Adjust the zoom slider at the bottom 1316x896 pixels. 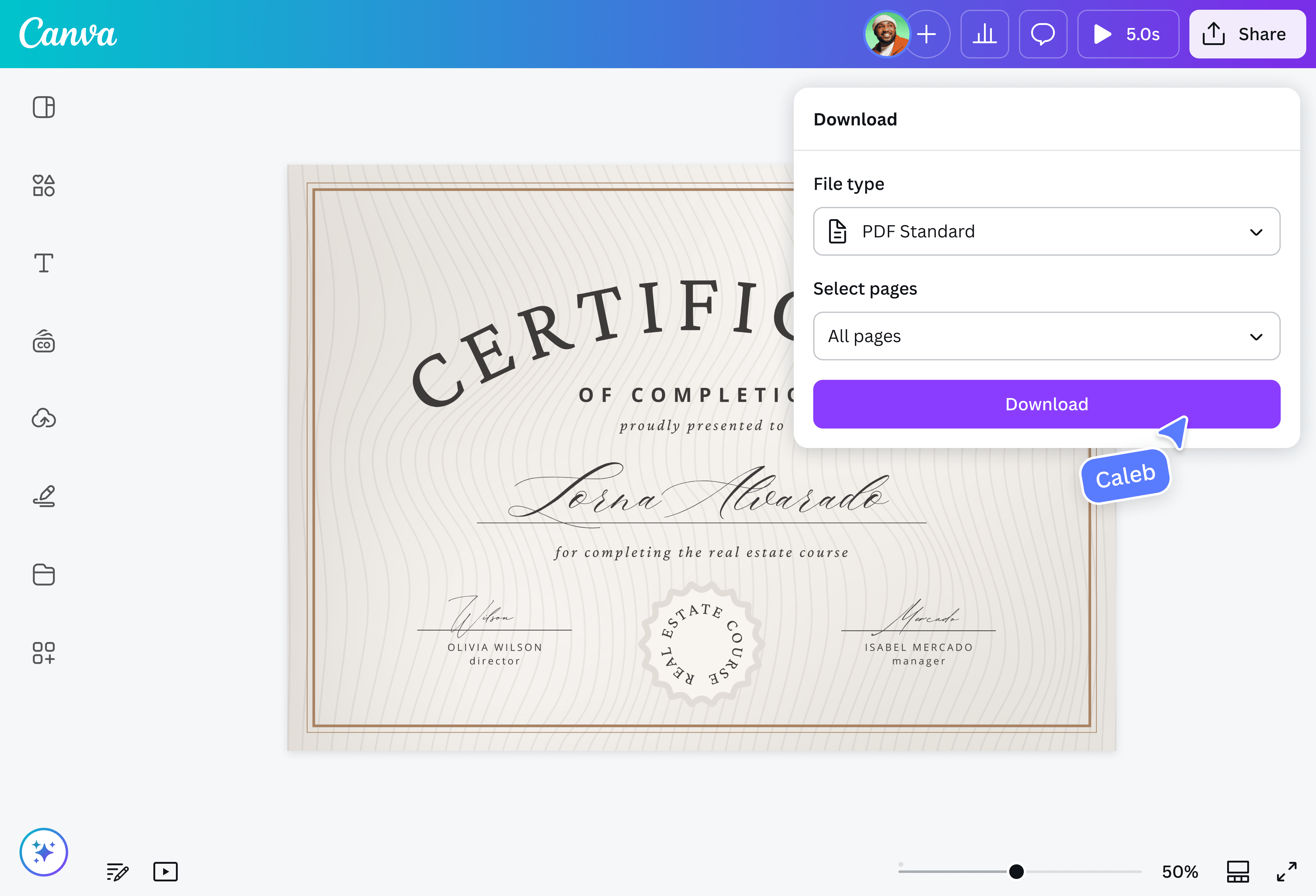[x=1017, y=872]
